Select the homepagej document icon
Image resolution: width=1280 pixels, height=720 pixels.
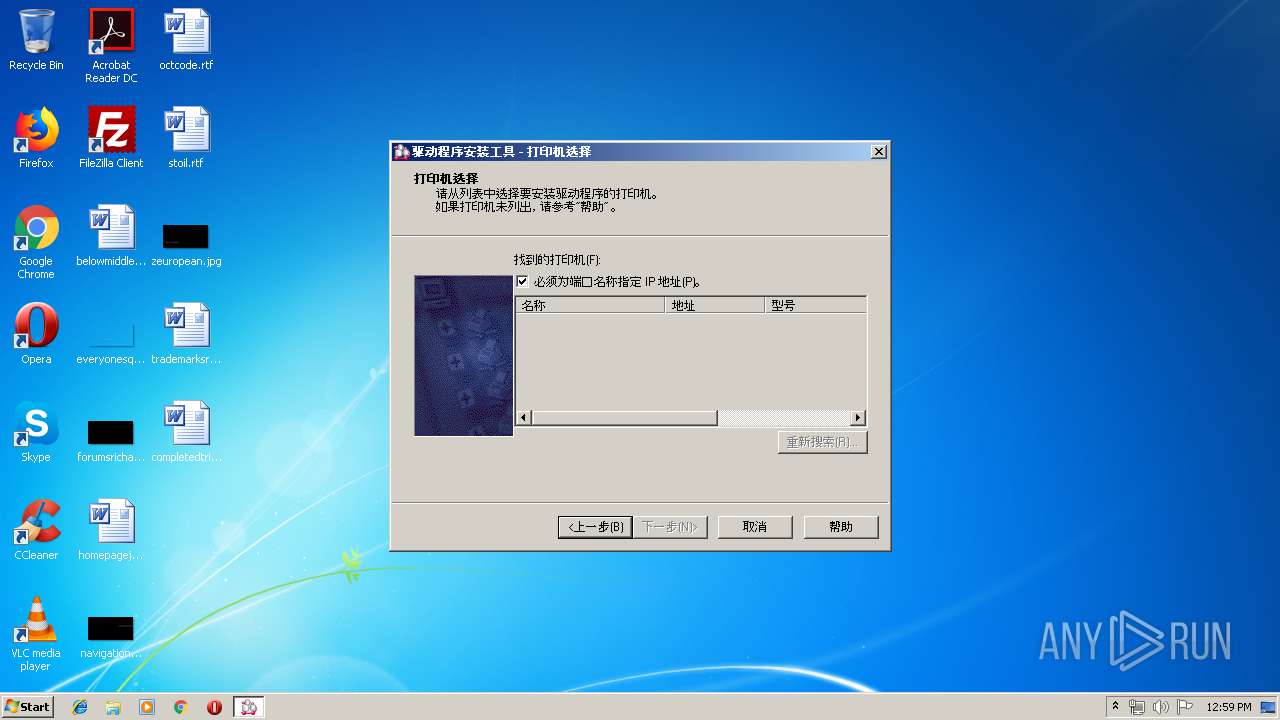111,530
